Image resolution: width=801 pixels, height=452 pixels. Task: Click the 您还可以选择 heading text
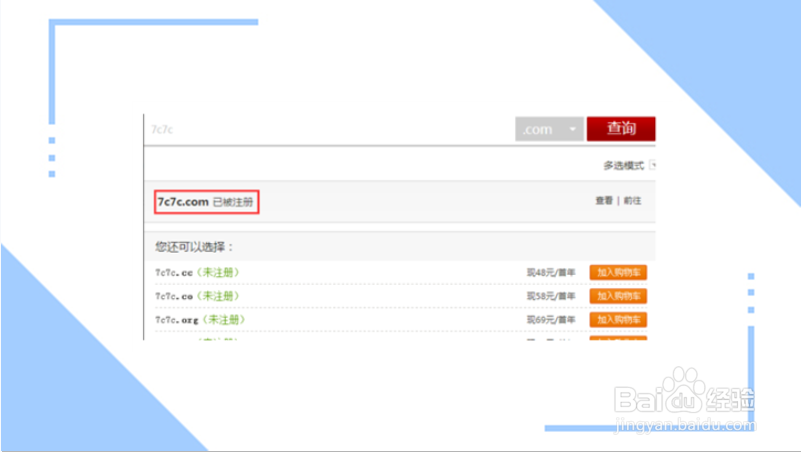click(x=194, y=247)
